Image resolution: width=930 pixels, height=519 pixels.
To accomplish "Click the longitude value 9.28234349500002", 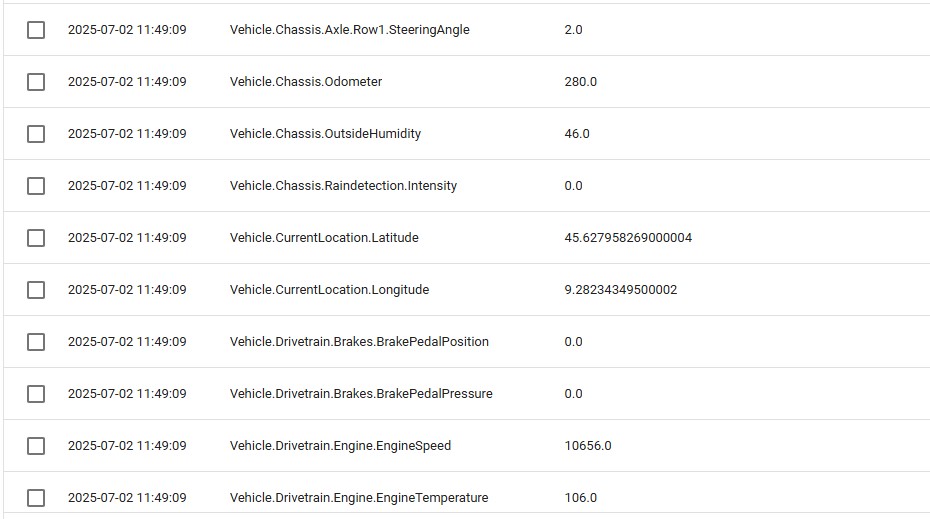I will click(x=620, y=290).
